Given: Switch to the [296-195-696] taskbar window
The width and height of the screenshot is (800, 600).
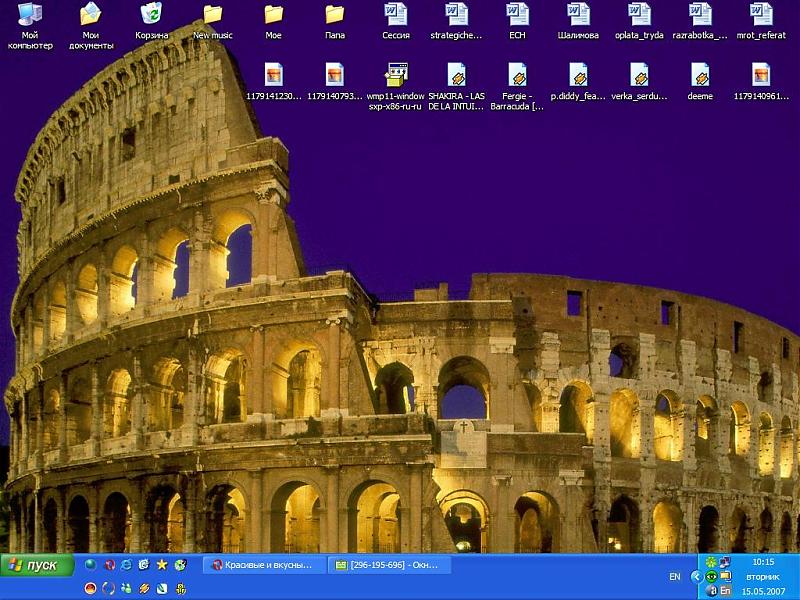Looking at the screenshot, I should [389, 565].
